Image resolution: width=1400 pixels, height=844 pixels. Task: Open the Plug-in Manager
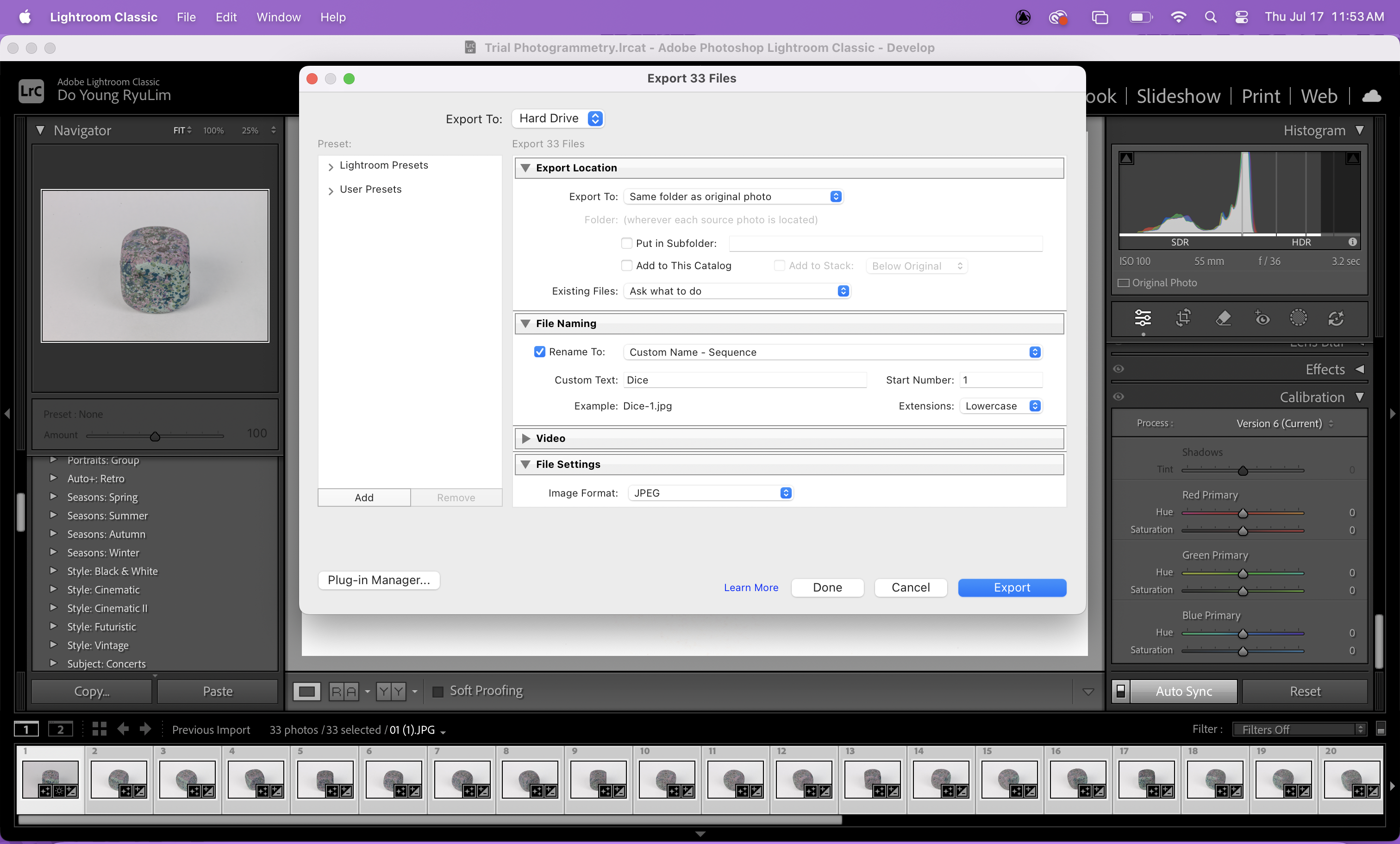(378, 579)
